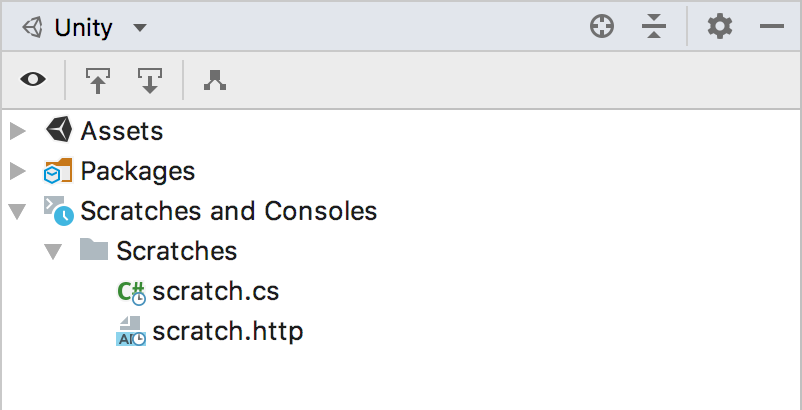The width and height of the screenshot is (802, 410).
Task: Click the Unity logo icon in header
Action: [x=33, y=27]
